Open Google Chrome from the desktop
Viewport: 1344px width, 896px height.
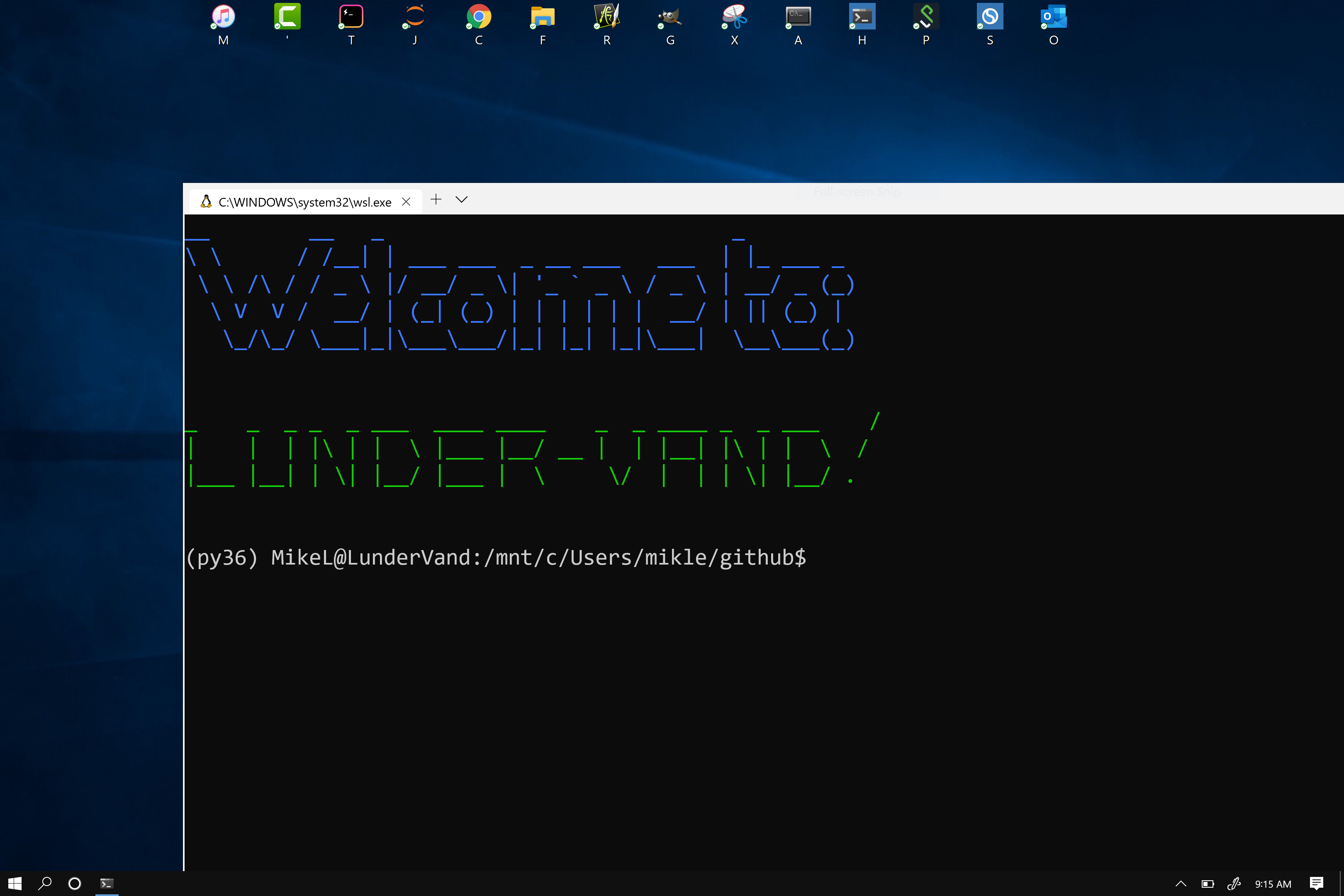click(478, 17)
